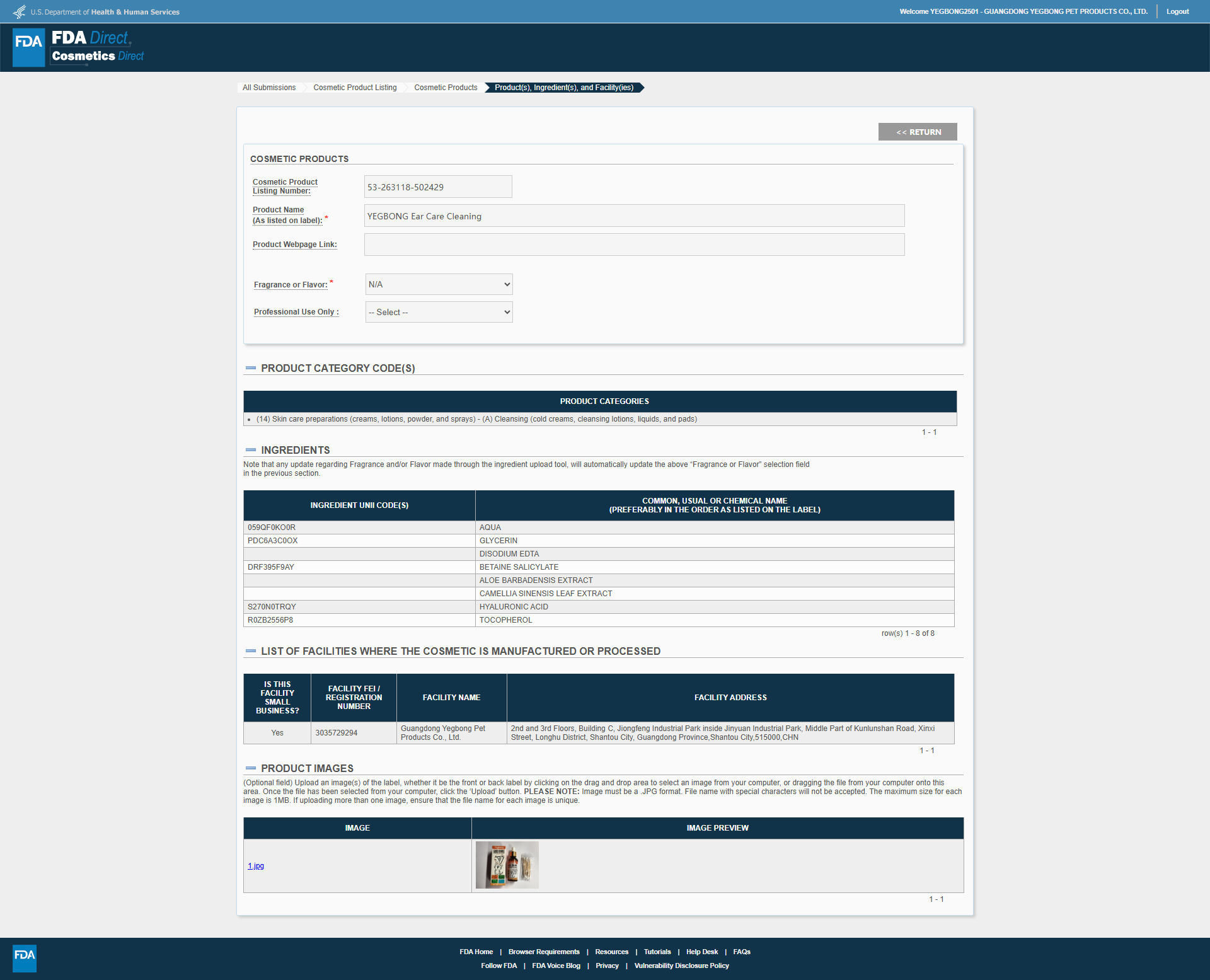Screen dimensions: 1210x980
Task: Collapse the Ingredients section
Action: tap(251, 450)
